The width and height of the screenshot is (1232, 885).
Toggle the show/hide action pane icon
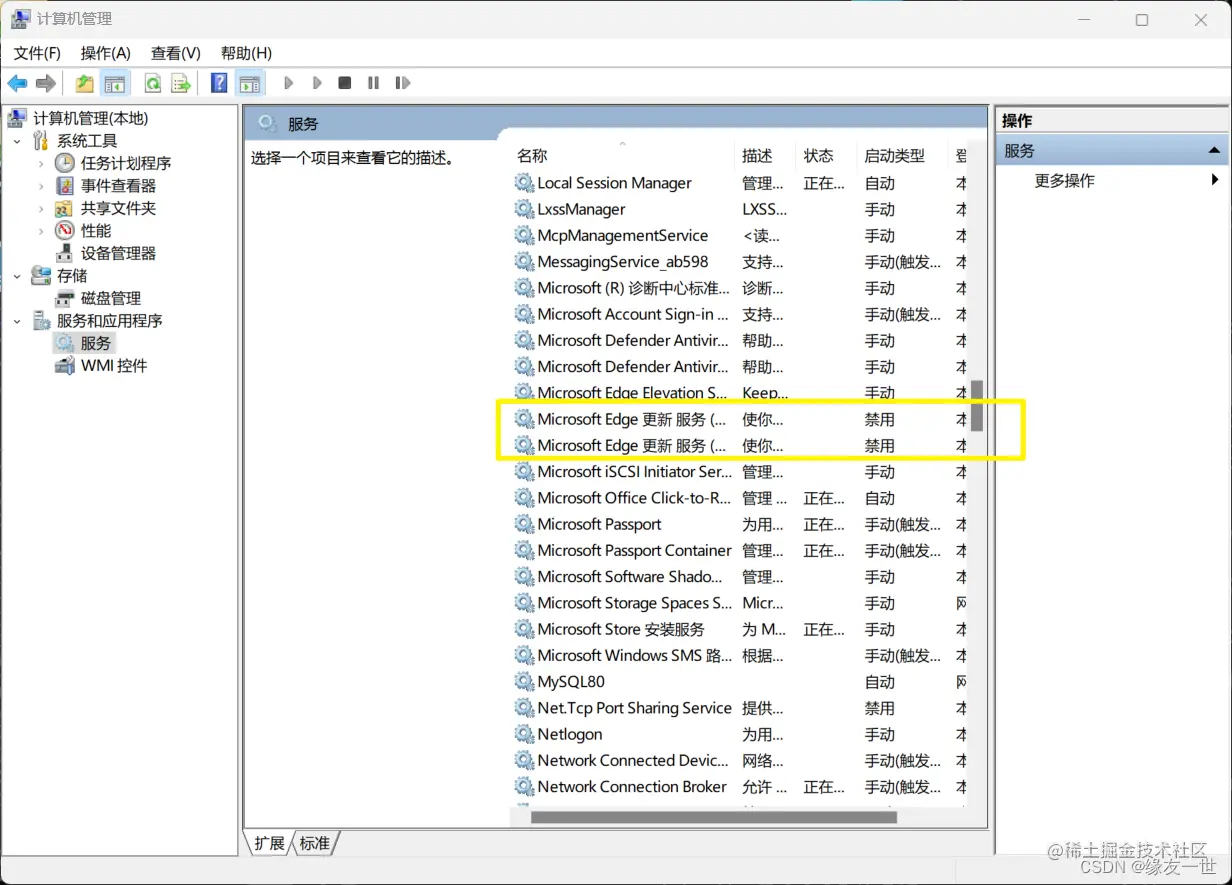(249, 83)
